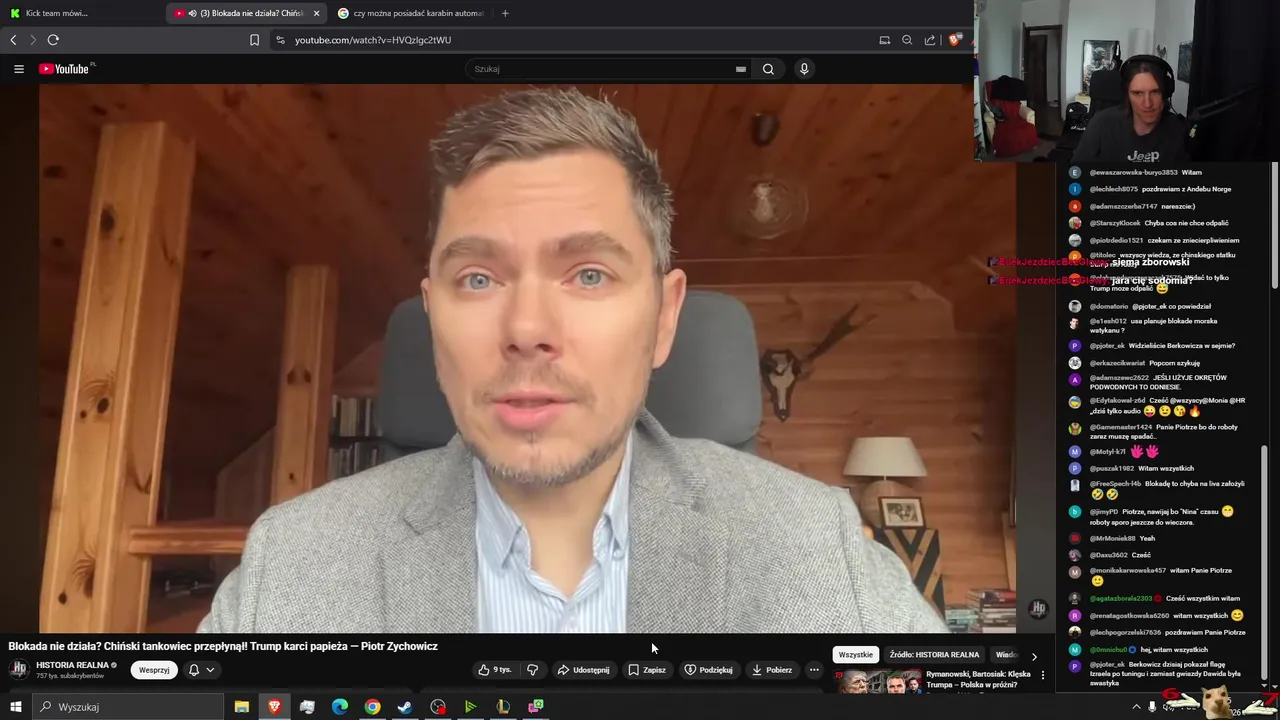1280x720 pixels.
Task: Open site settings icon in the address bar
Action: 280,40
